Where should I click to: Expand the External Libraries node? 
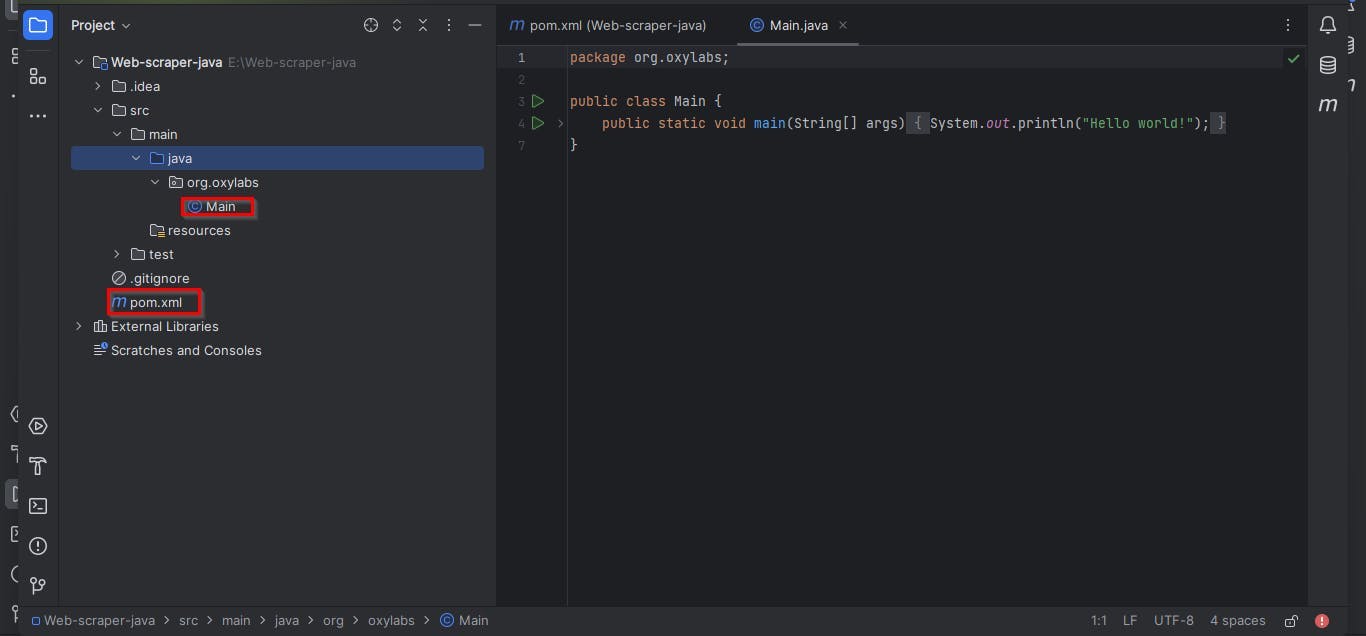point(79,326)
